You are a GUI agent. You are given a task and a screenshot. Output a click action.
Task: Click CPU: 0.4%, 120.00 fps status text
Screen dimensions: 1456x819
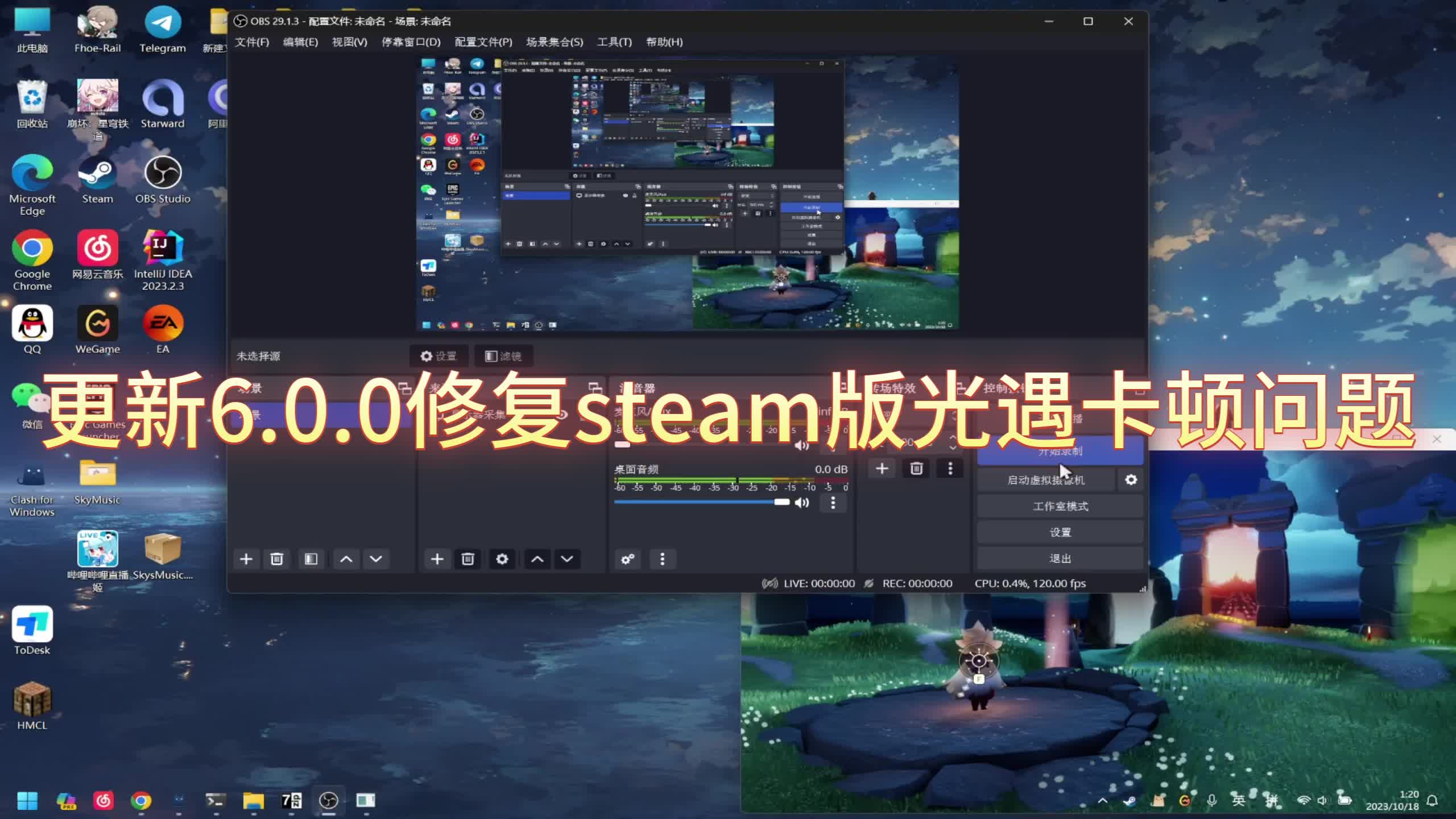pos(1030,584)
